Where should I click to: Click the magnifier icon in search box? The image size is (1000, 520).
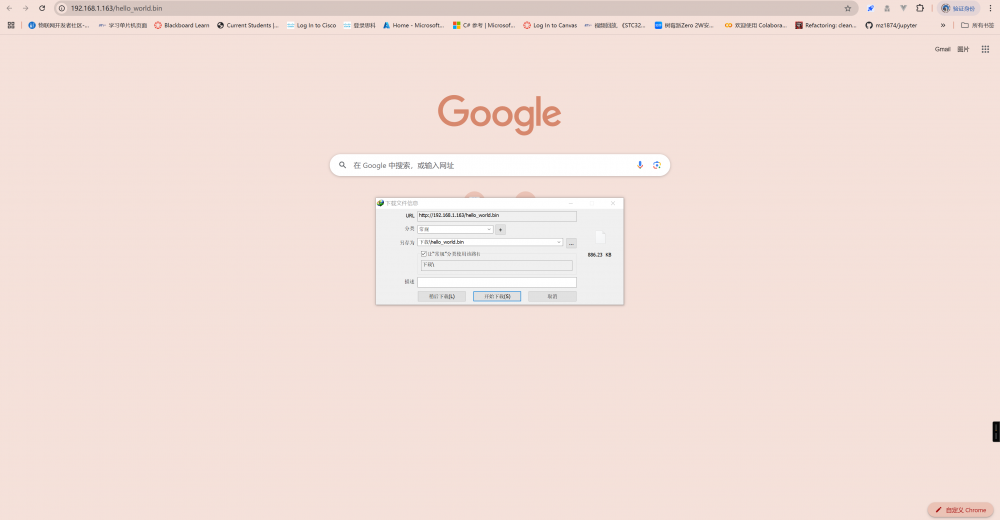(x=342, y=165)
